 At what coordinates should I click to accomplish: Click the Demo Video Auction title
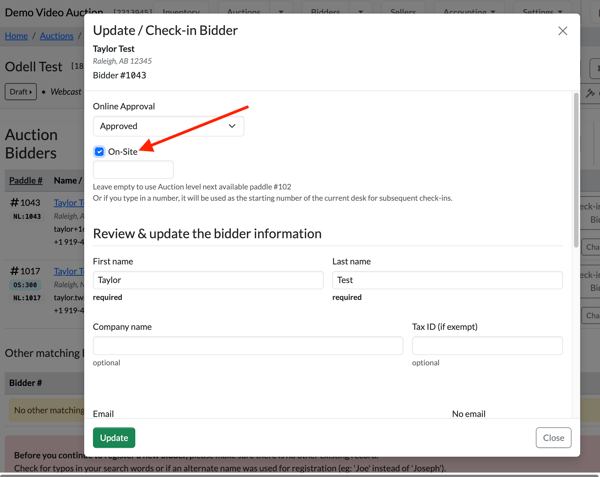point(54,13)
